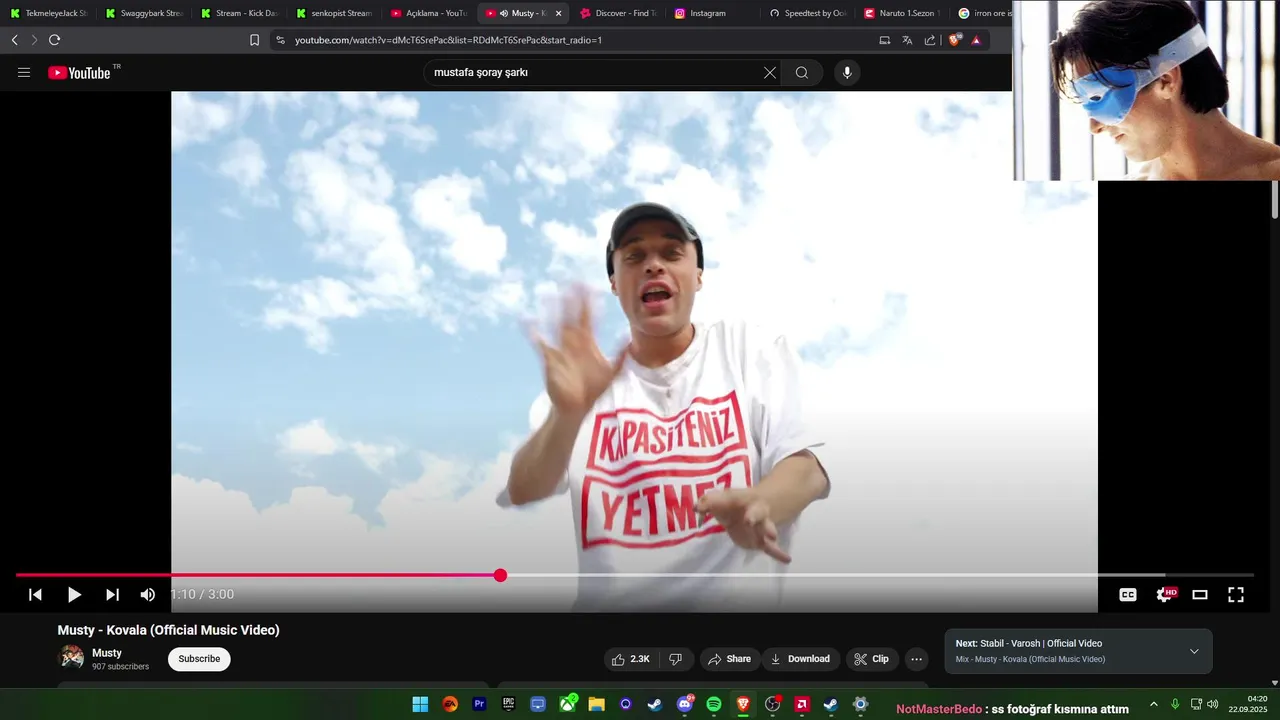
Task: Enter fullscreen on the video
Action: 1236,594
